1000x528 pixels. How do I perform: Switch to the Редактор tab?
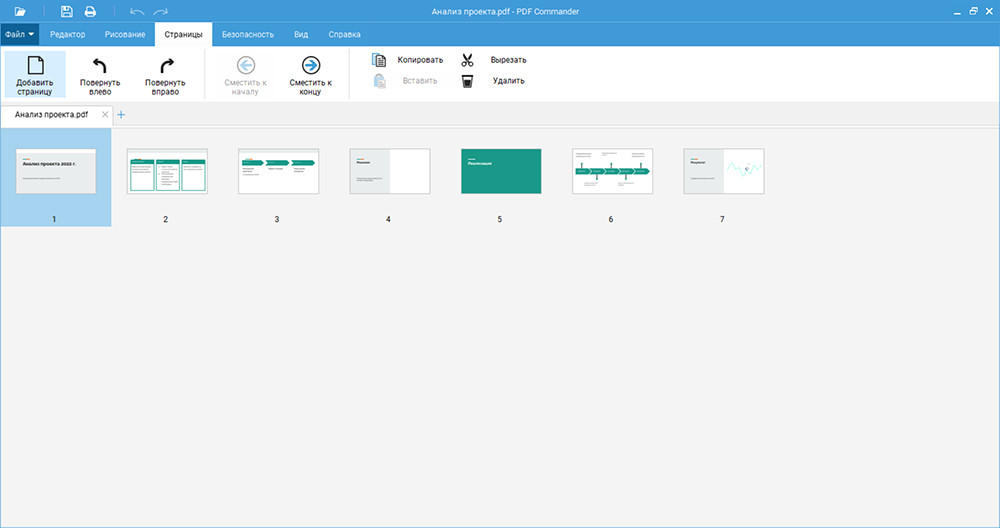pyautogui.click(x=68, y=34)
